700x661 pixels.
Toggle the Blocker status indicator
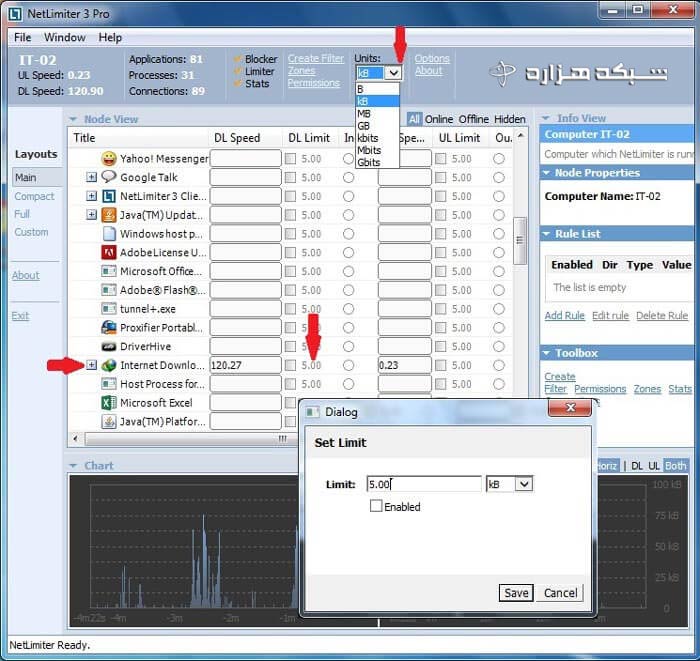point(238,59)
